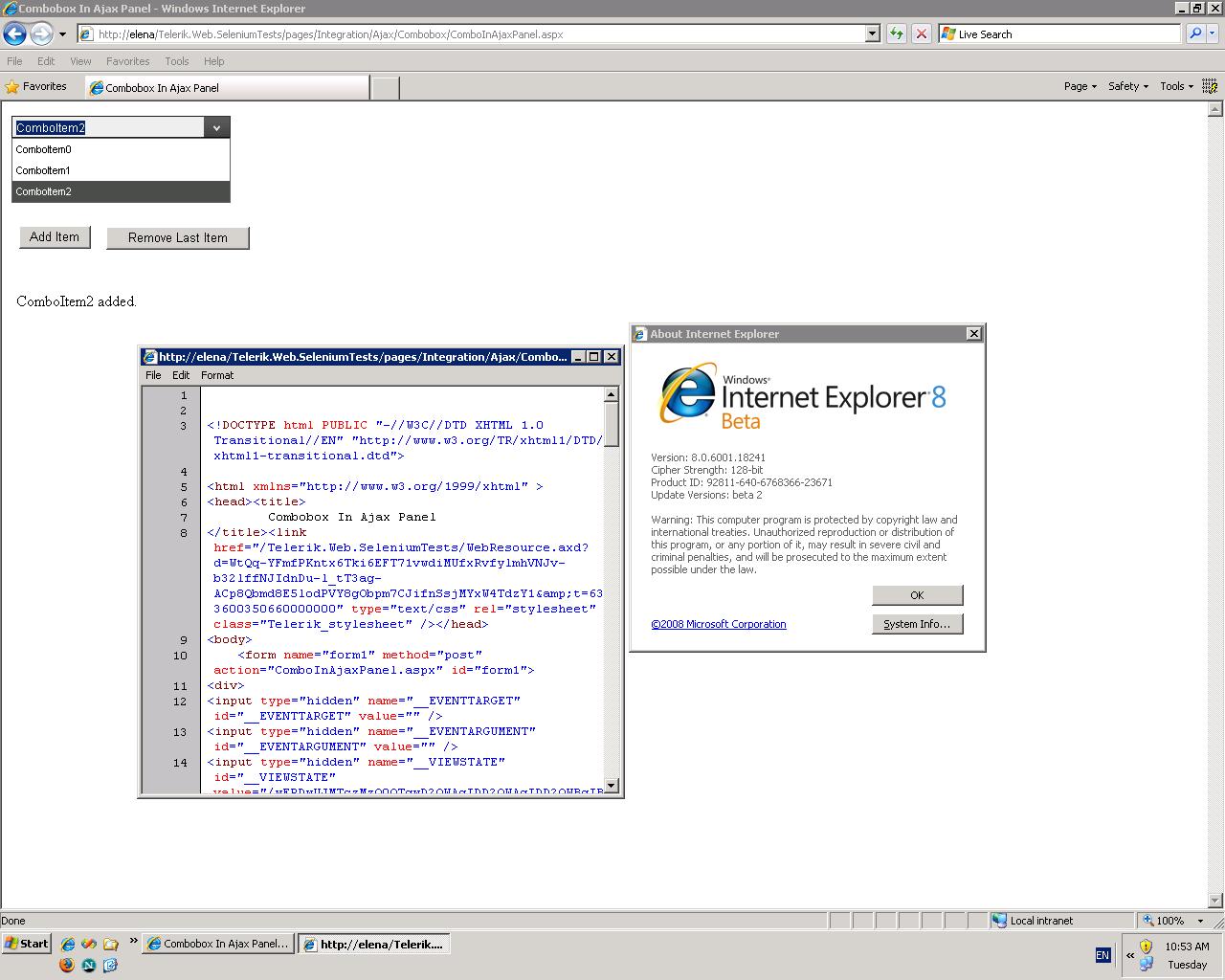Click the network computers tray icon

[1146, 965]
